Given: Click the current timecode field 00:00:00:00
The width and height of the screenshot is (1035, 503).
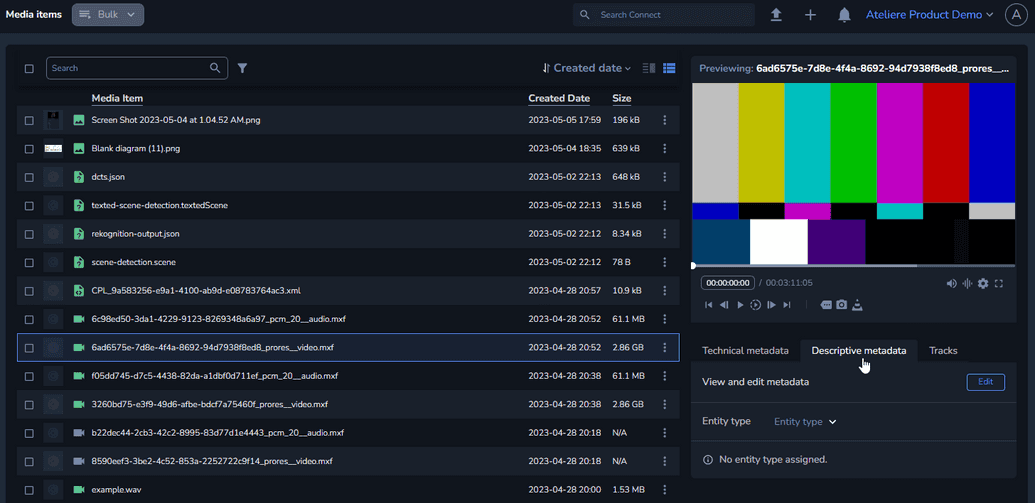Looking at the screenshot, I should (x=727, y=283).
